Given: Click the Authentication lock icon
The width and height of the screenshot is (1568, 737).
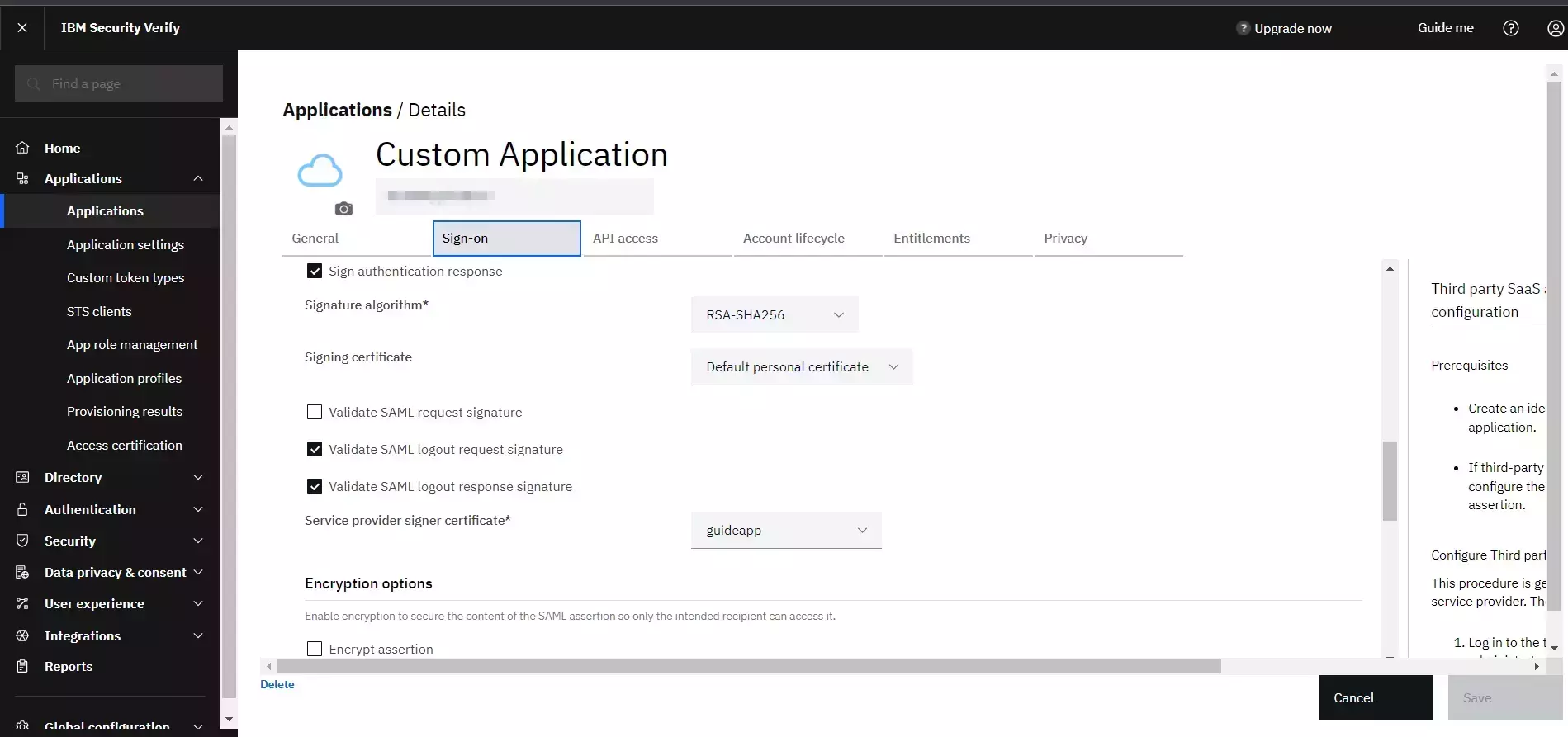Looking at the screenshot, I should (22, 509).
